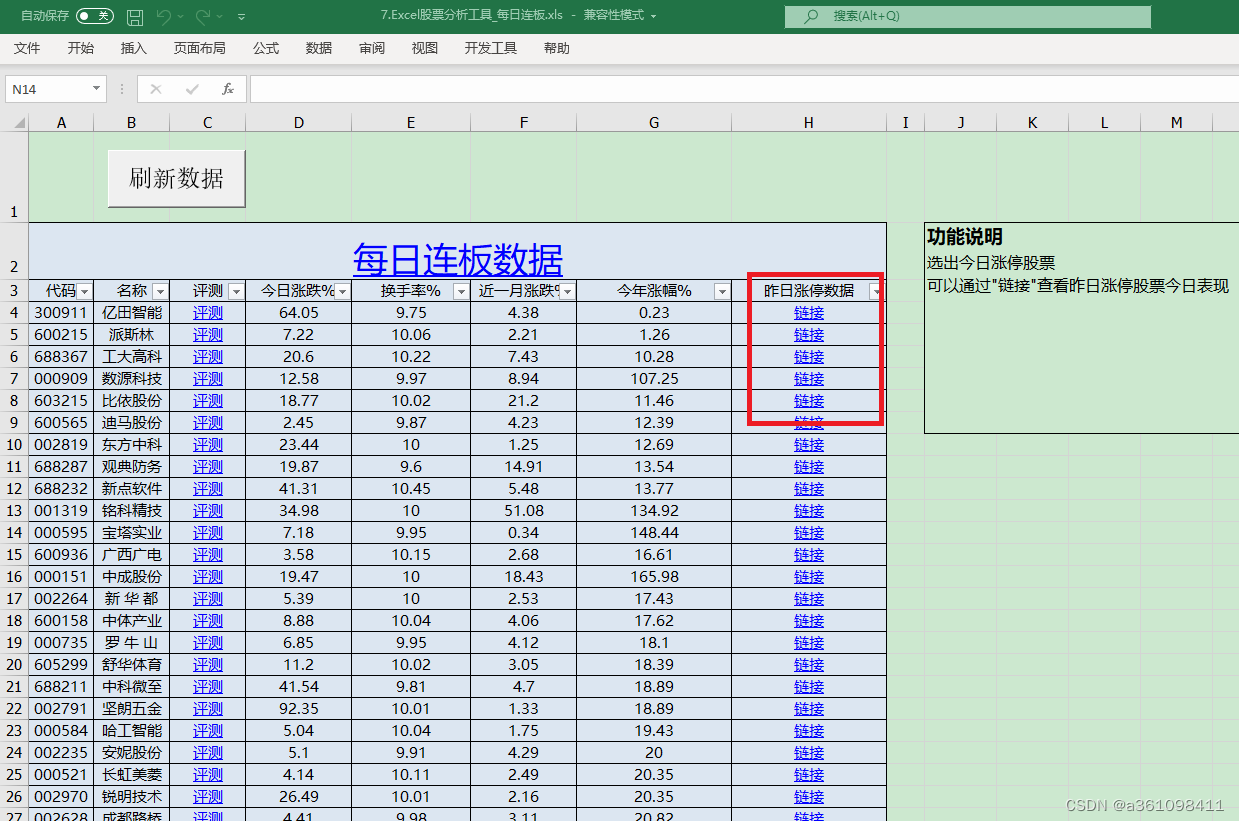Click the Name Box showing N14

[48, 89]
